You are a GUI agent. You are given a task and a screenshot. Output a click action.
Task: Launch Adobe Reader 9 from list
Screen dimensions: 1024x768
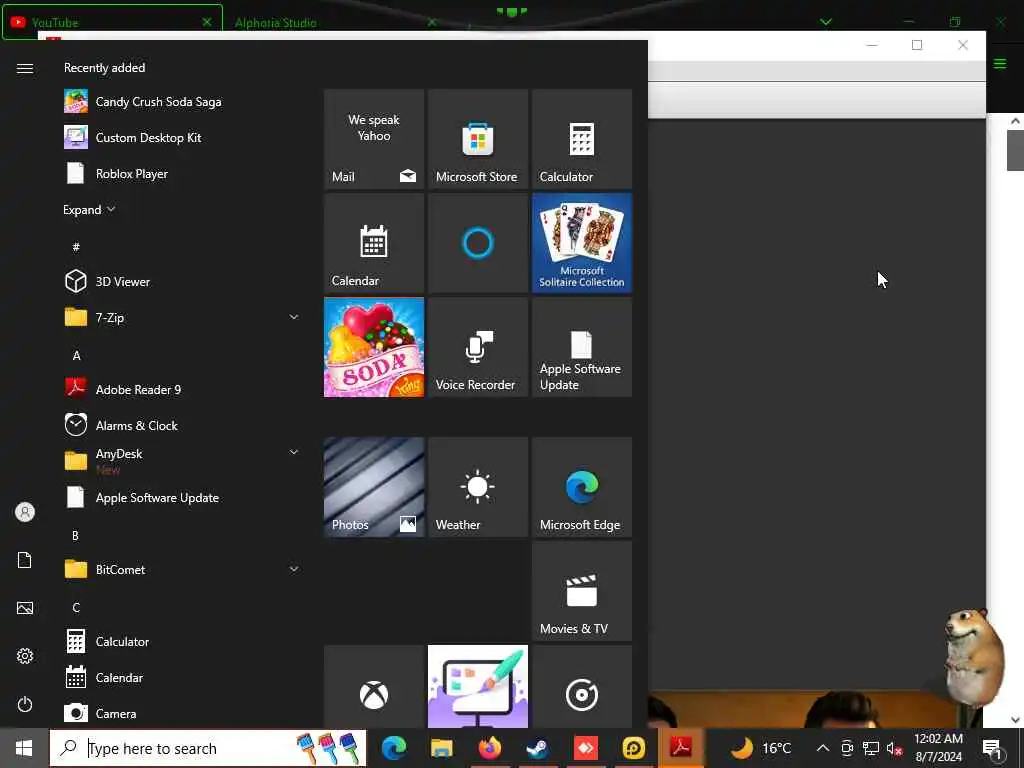click(182, 389)
